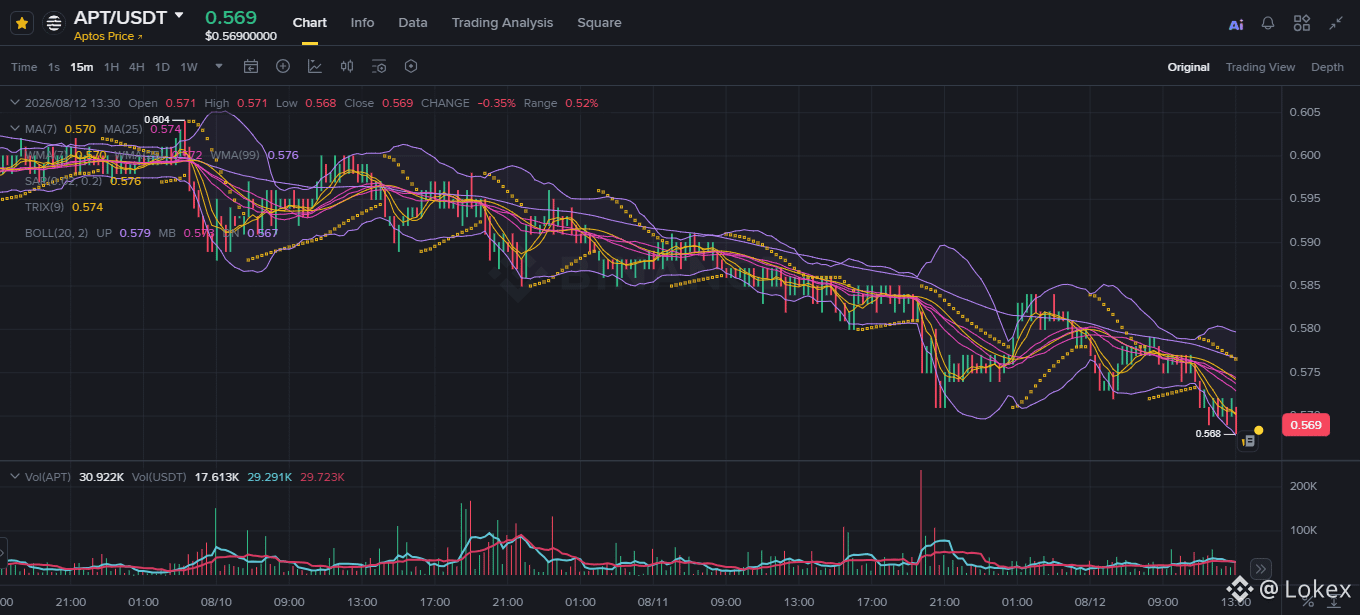The height and width of the screenshot is (615, 1360).
Task: Click the collapse fullscreen arrows icon
Action: [1336, 23]
